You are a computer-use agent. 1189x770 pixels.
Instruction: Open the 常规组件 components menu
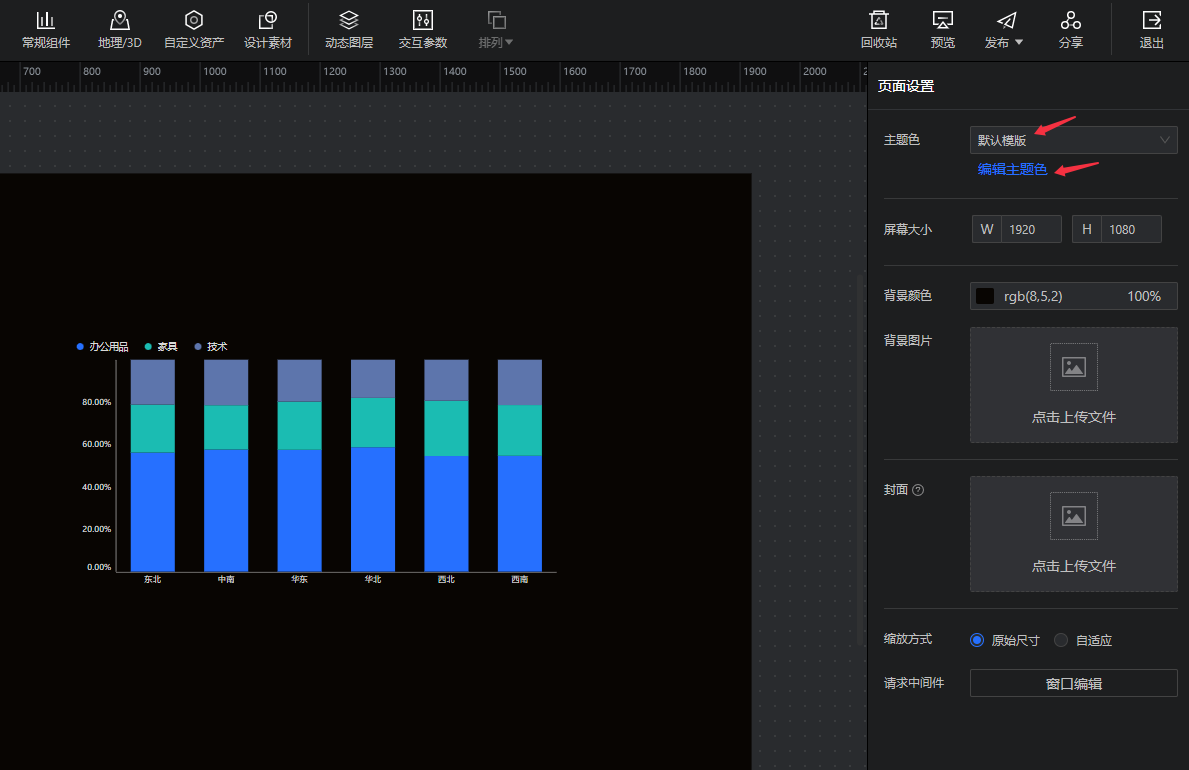tap(46, 30)
